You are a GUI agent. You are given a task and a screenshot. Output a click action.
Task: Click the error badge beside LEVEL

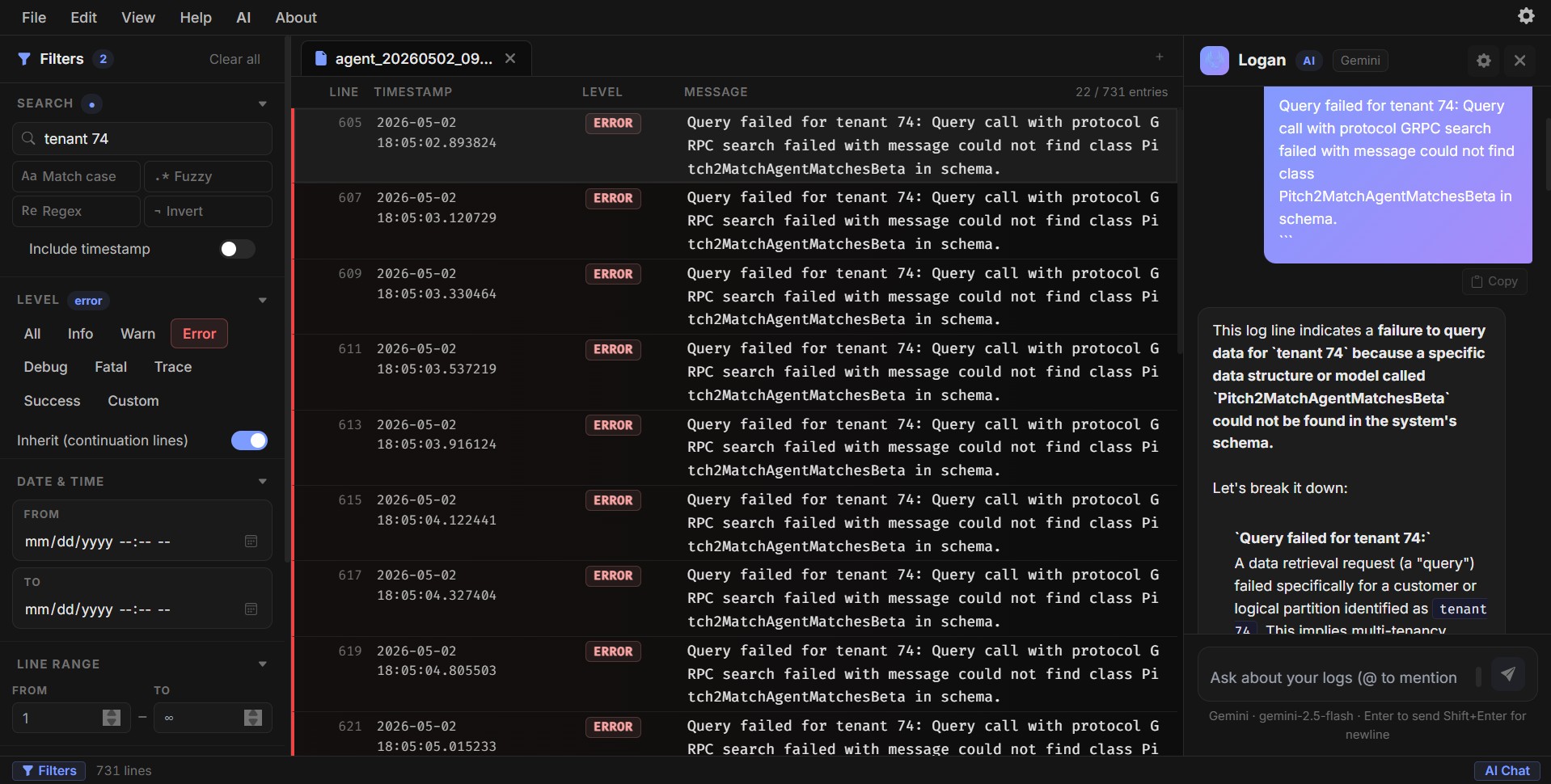[88, 301]
